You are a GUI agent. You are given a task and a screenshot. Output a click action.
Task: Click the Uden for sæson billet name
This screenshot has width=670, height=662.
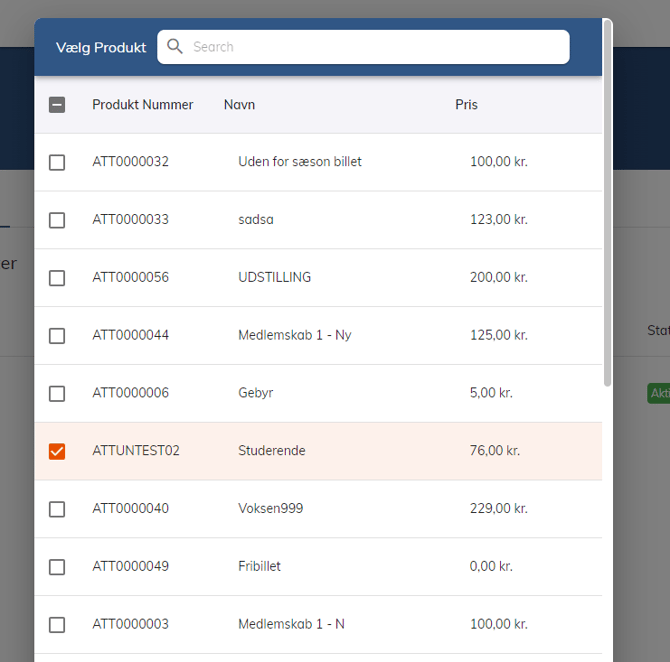(x=300, y=162)
